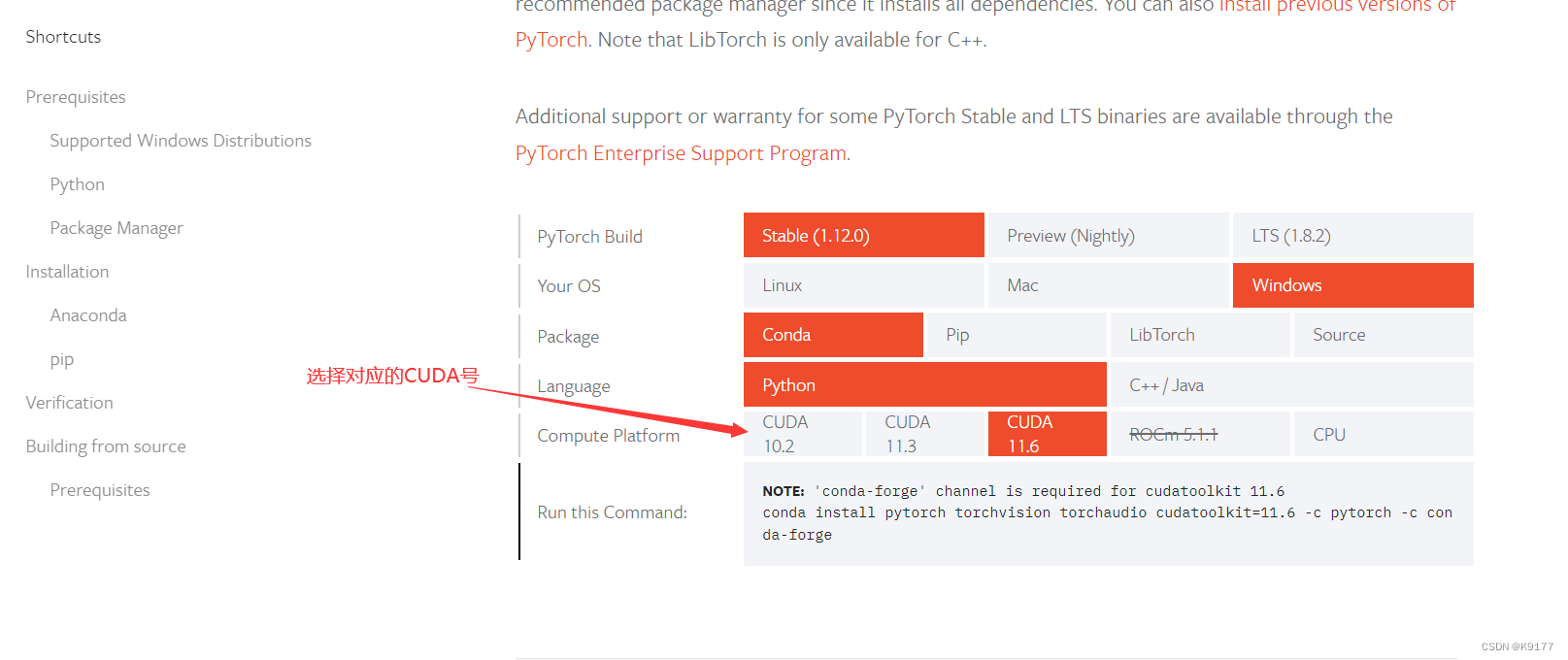Select the Stable (1.12.0) build option

point(863,235)
